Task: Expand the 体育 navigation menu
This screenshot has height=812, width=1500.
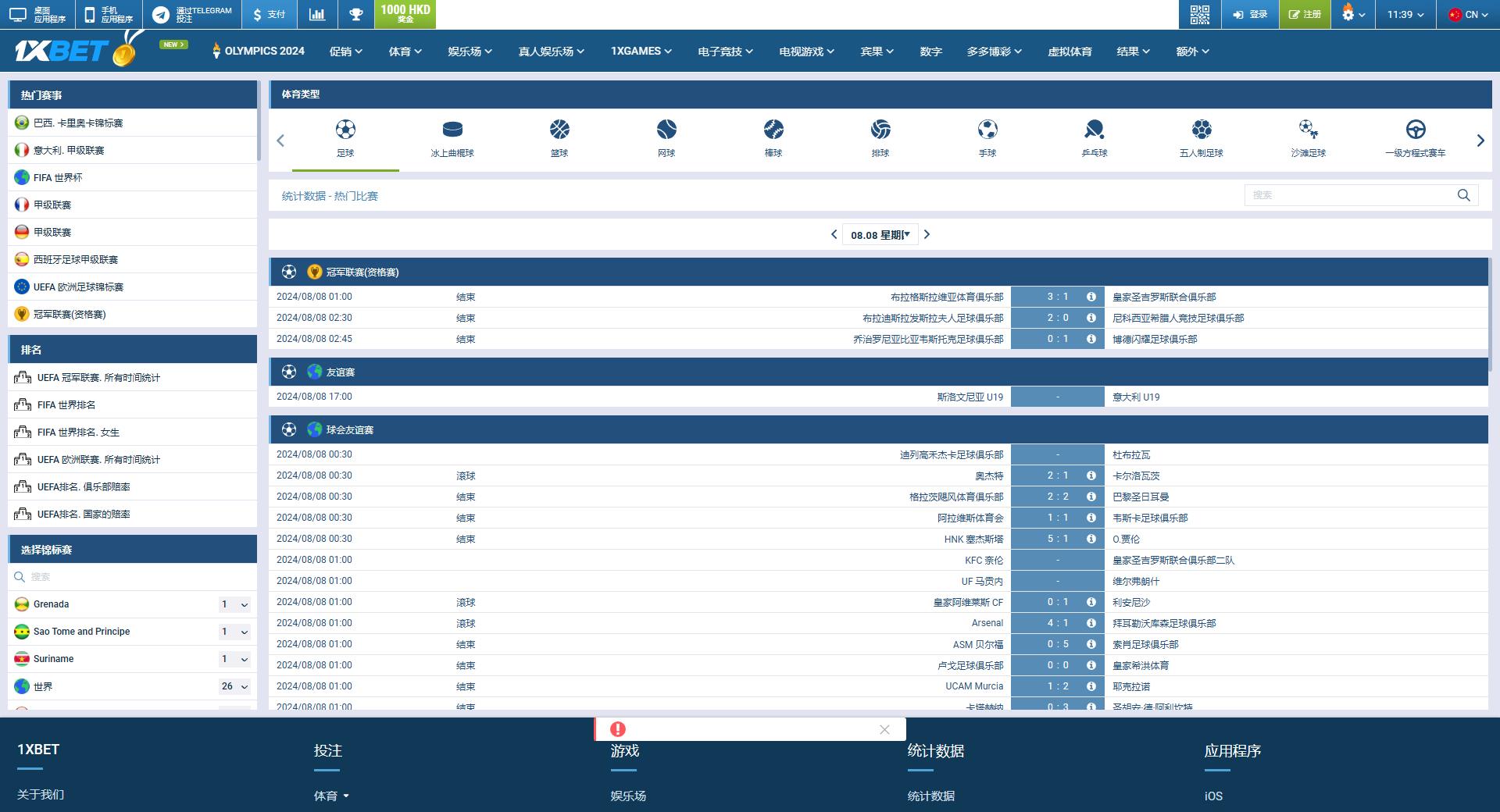Action: [x=405, y=52]
